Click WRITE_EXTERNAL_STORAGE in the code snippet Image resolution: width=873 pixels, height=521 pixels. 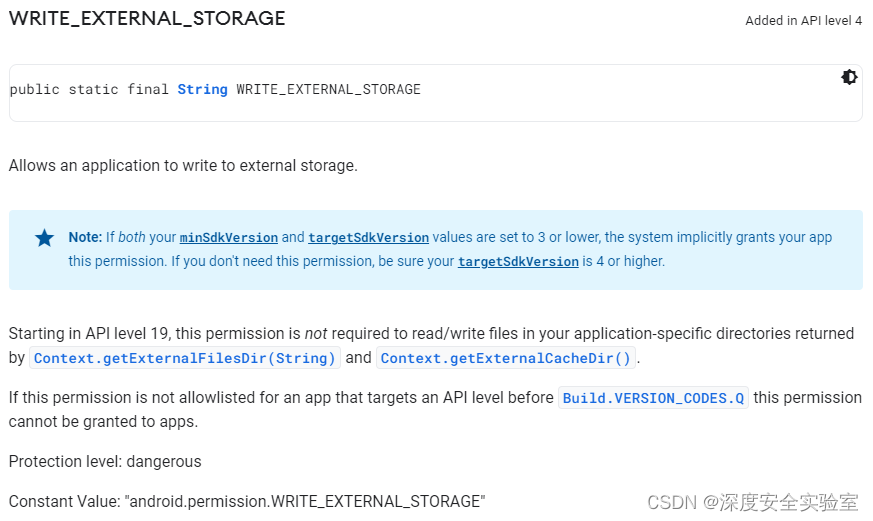[x=328, y=89]
